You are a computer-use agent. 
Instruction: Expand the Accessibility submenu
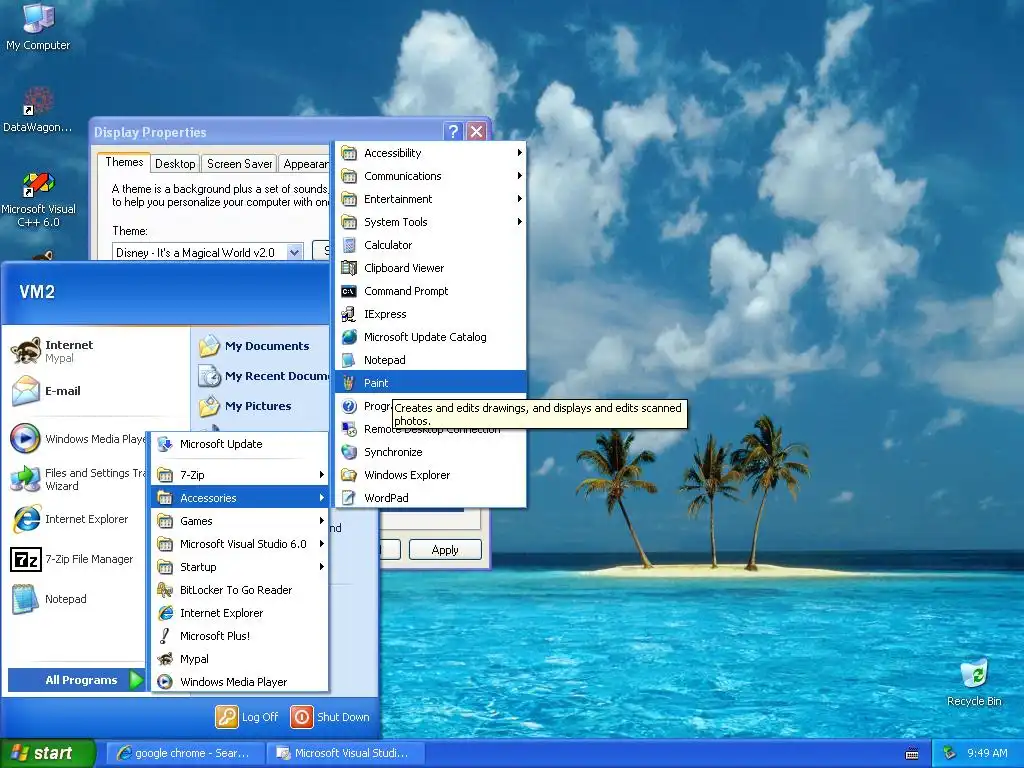430,153
